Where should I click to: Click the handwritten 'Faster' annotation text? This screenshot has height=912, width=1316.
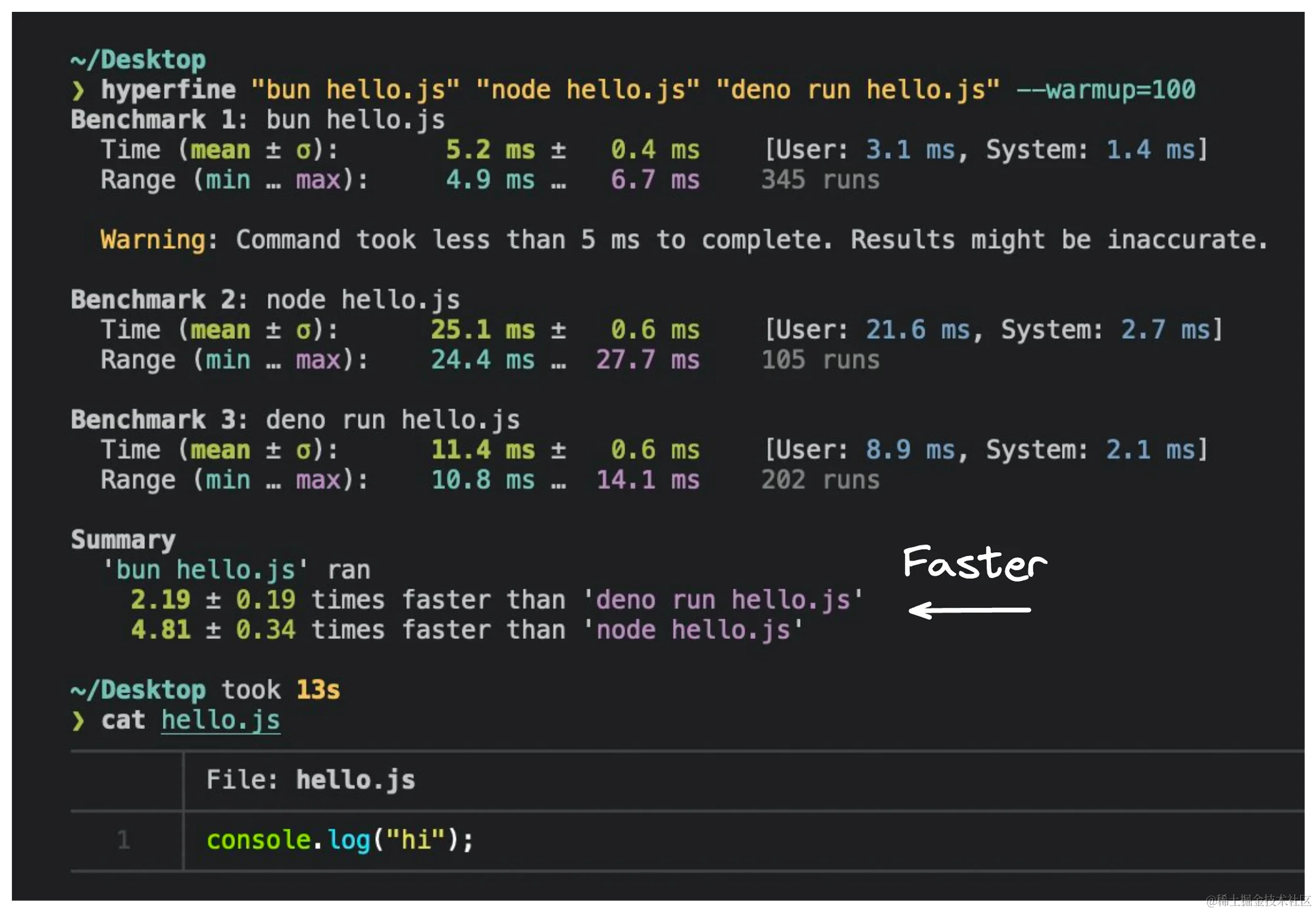(x=974, y=563)
